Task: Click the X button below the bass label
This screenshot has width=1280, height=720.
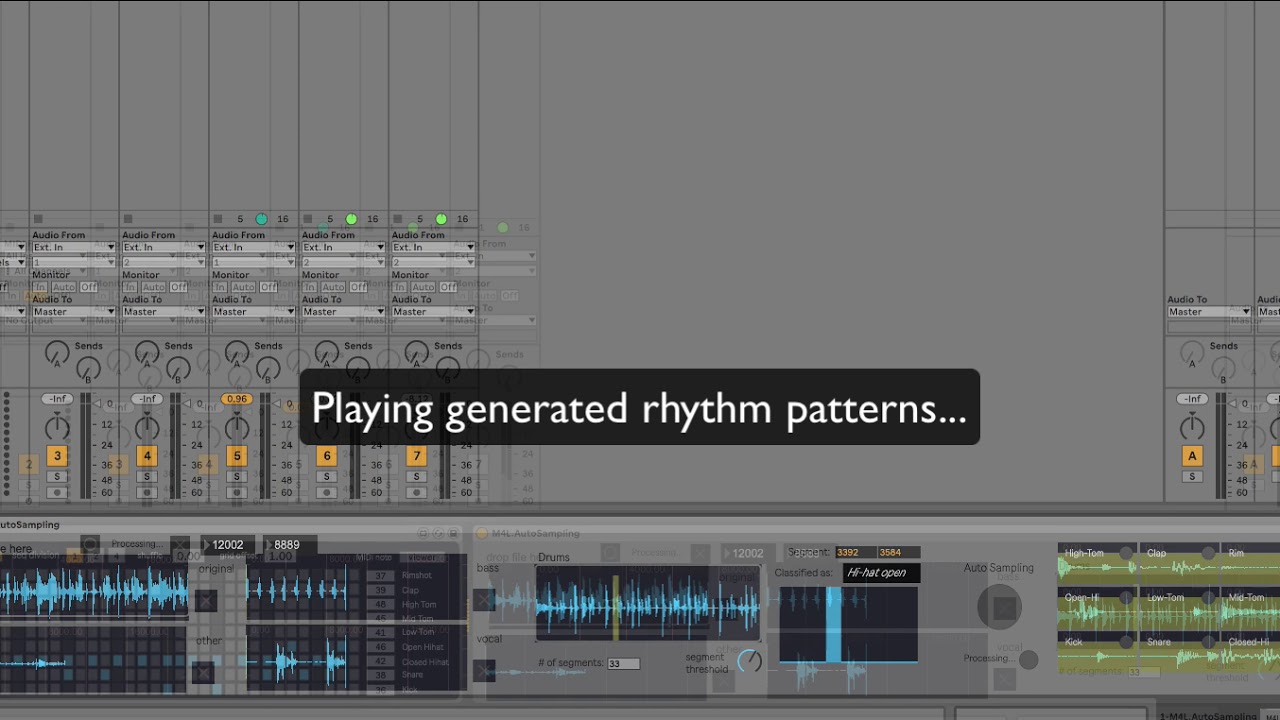Action: tap(485, 599)
